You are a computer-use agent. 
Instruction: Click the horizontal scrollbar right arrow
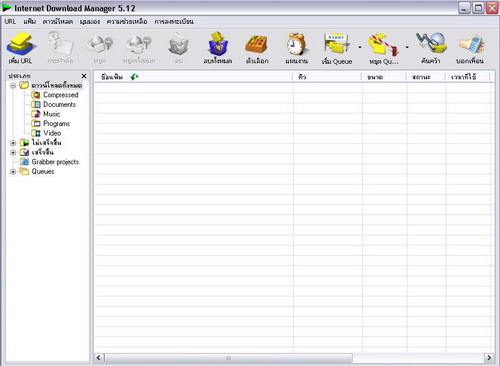[x=489, y=358]
